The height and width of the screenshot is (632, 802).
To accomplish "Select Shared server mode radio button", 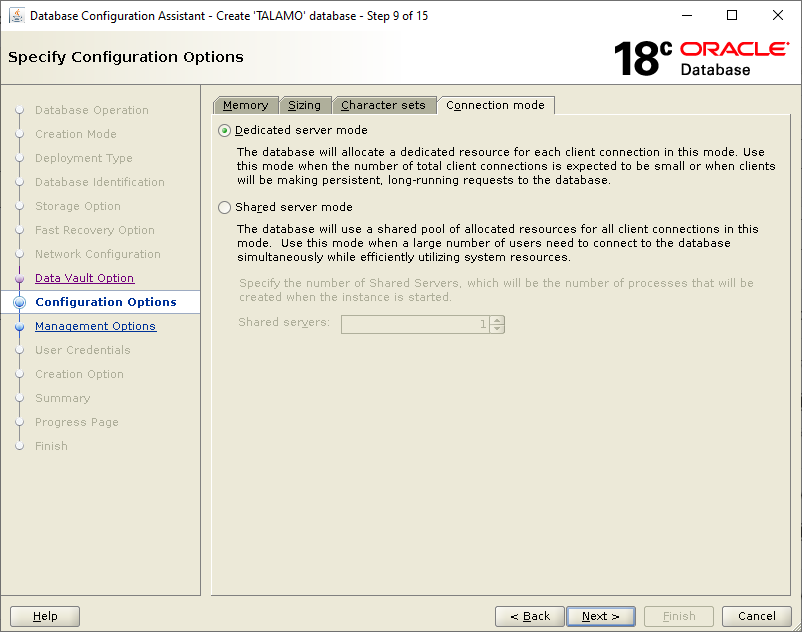I will 224,207.
